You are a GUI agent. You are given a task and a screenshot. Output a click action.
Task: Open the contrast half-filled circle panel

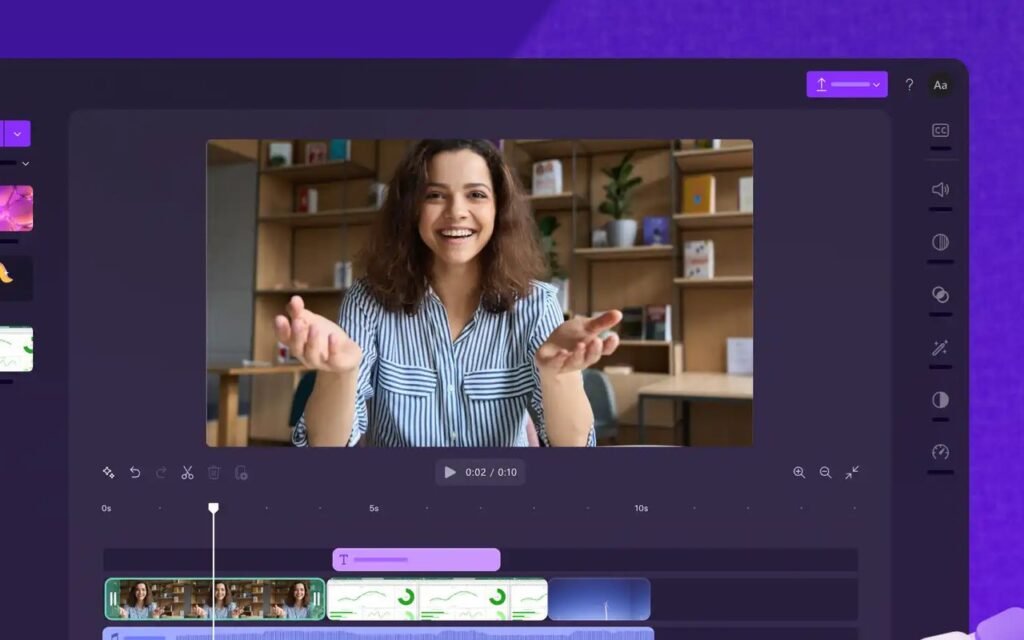(x=940, y=400)
